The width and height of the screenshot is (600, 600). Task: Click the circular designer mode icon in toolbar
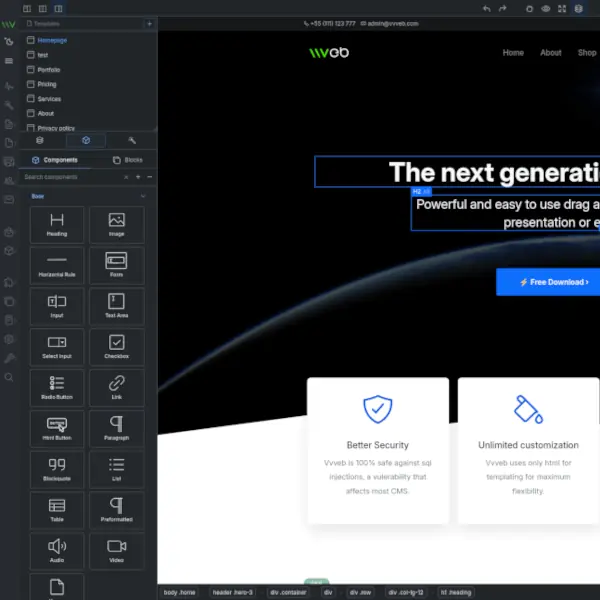(x=529, y=8)
